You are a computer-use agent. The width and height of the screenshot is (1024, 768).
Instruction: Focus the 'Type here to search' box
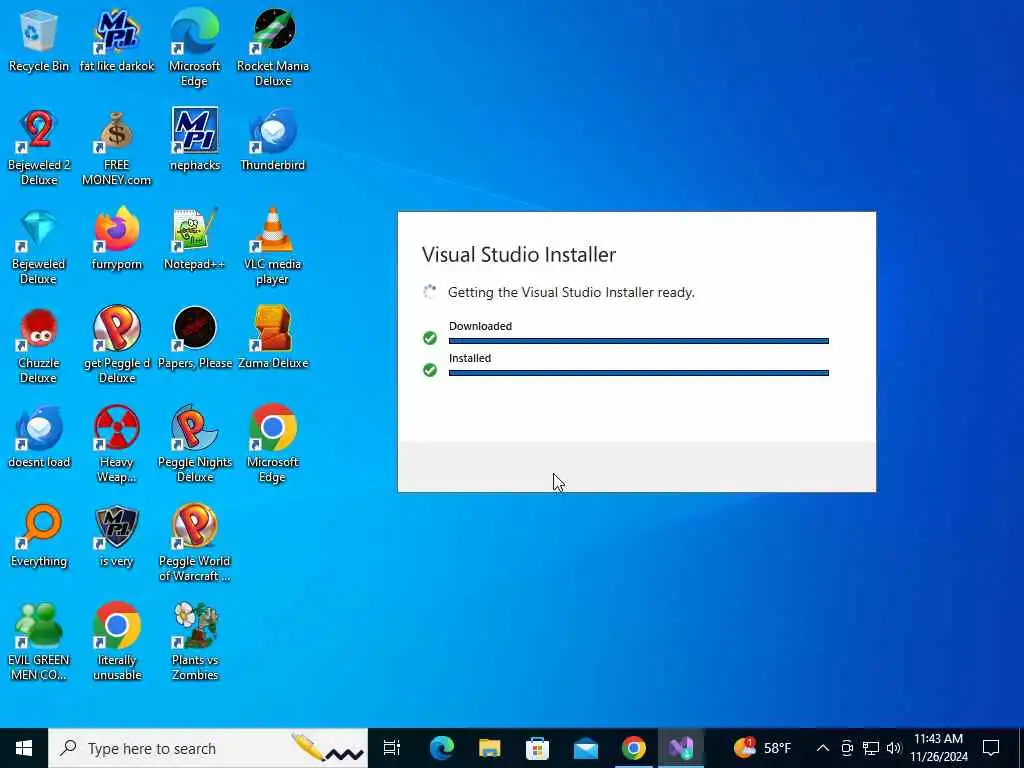(208, 748)
